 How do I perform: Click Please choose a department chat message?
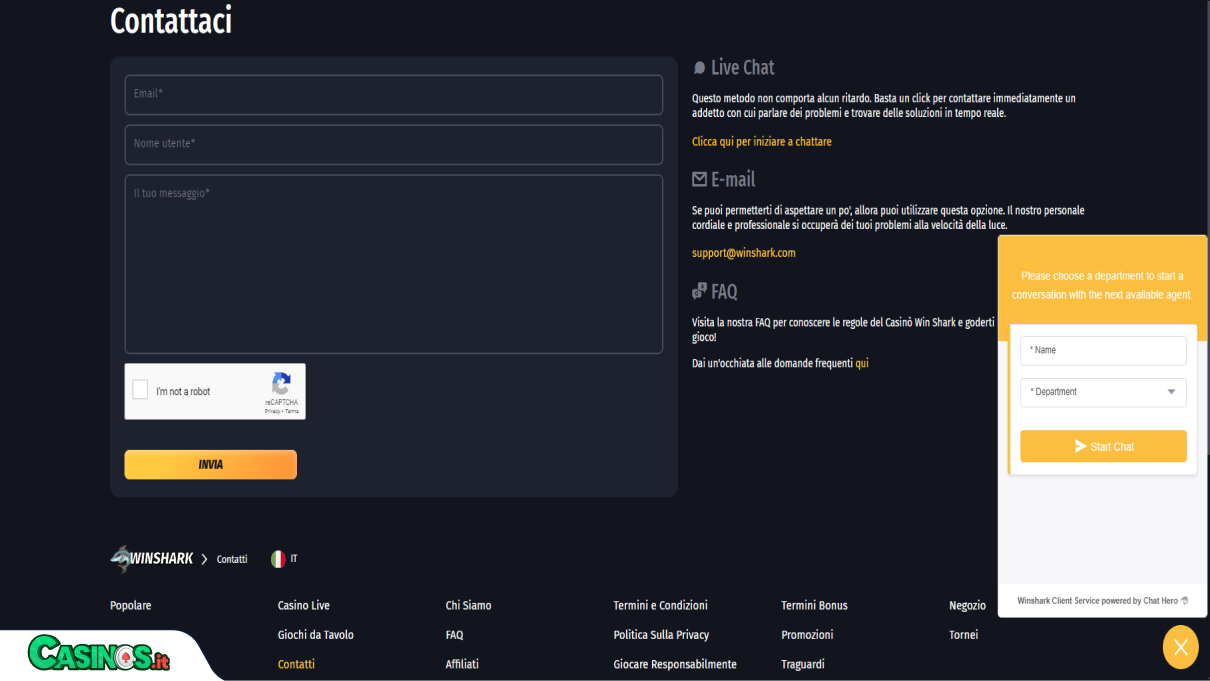pos(1102,285)
